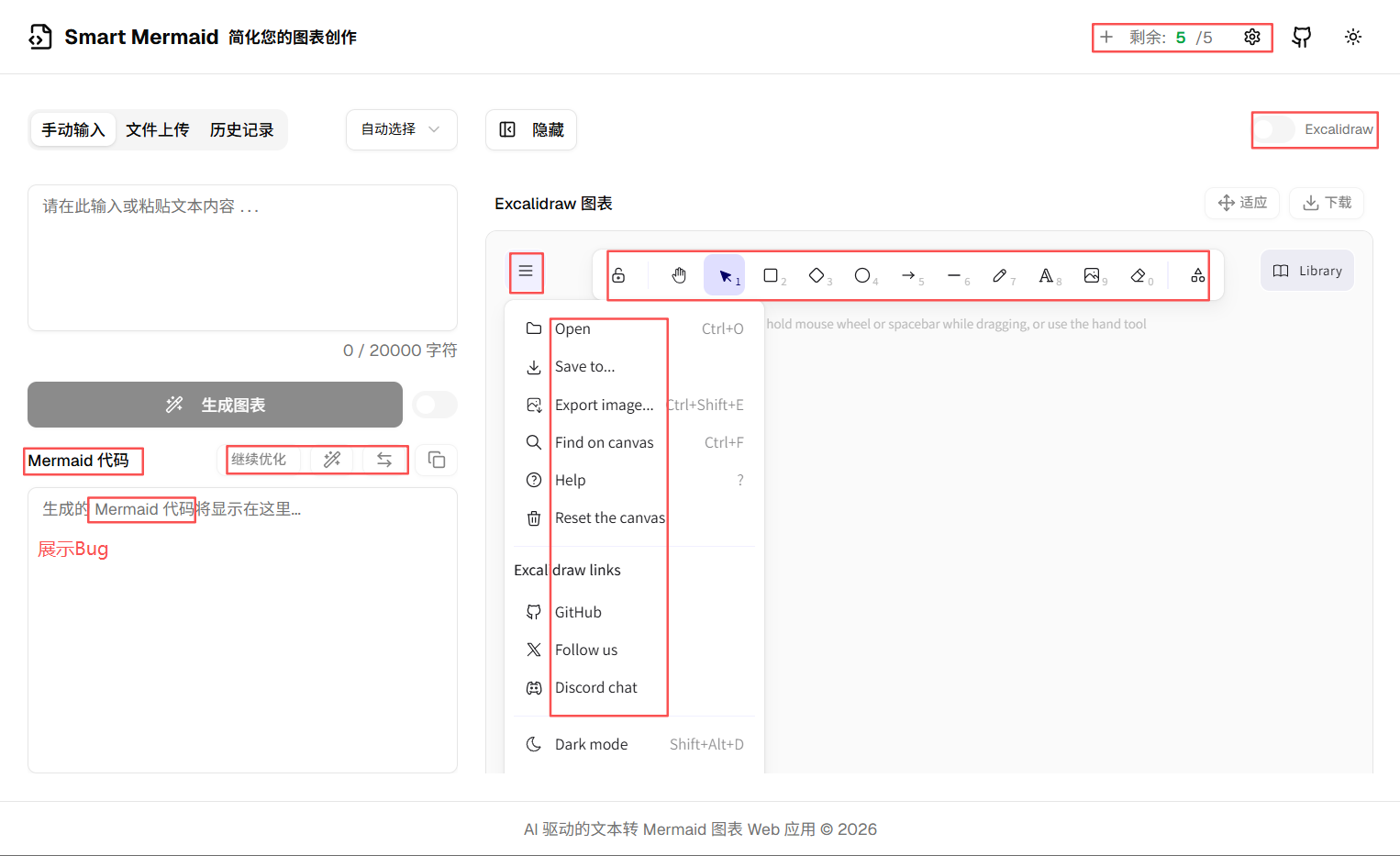This screenshot has width=1400, height=856.
Task: Enable Dark mode from the menu
Action: coord(634,744)
